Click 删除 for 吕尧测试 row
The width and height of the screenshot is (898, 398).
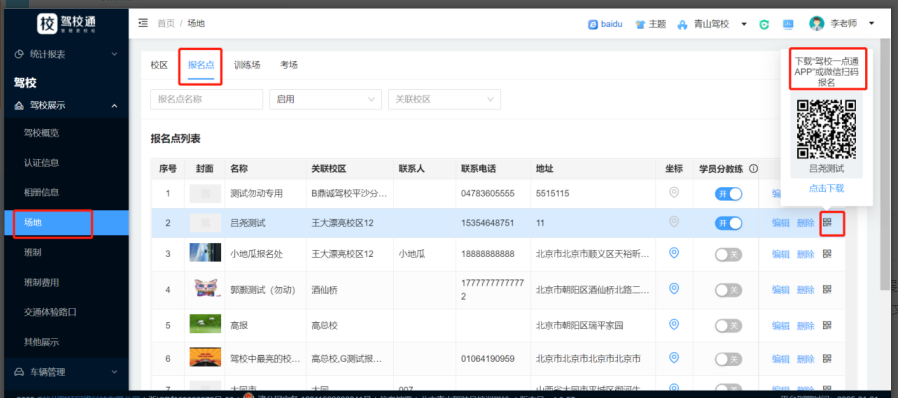point(805,223)
